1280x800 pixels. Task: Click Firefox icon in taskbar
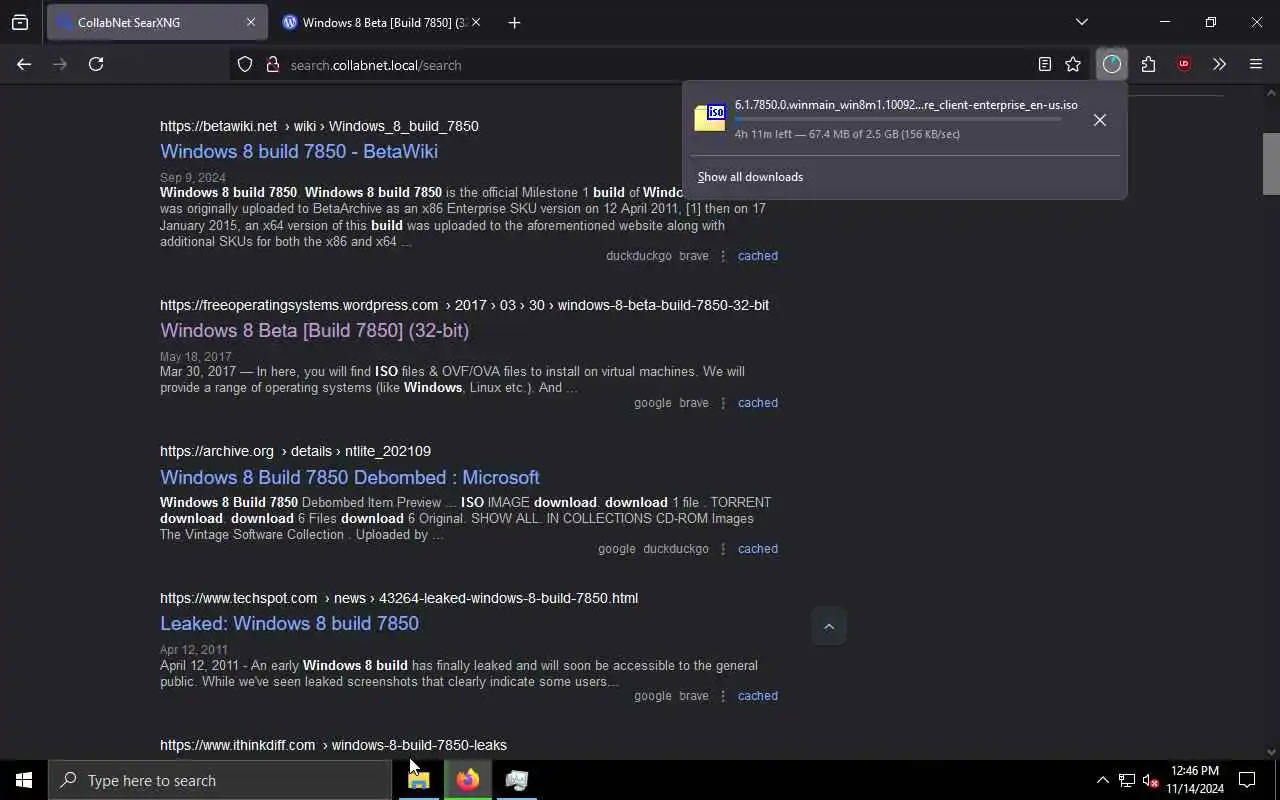click(x=468, y=780)
